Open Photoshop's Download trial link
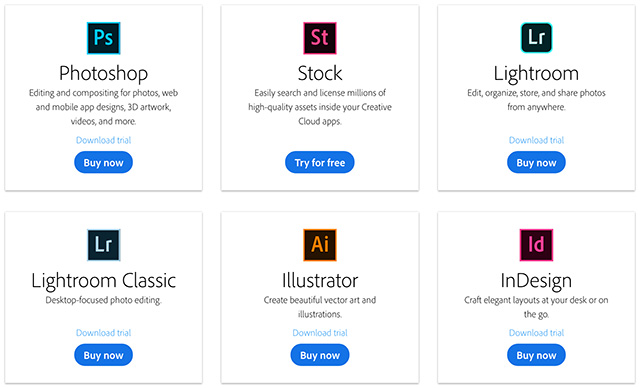 [x=104, y=140]
